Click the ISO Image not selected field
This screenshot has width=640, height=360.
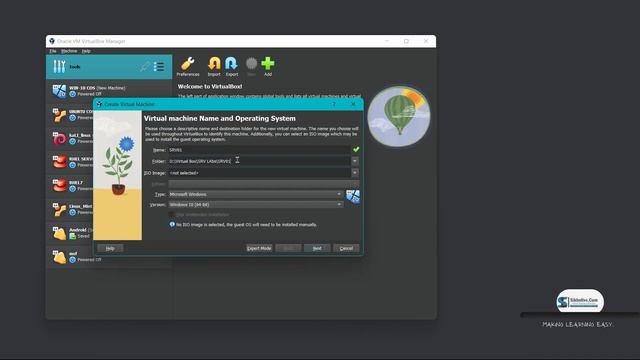259,173
